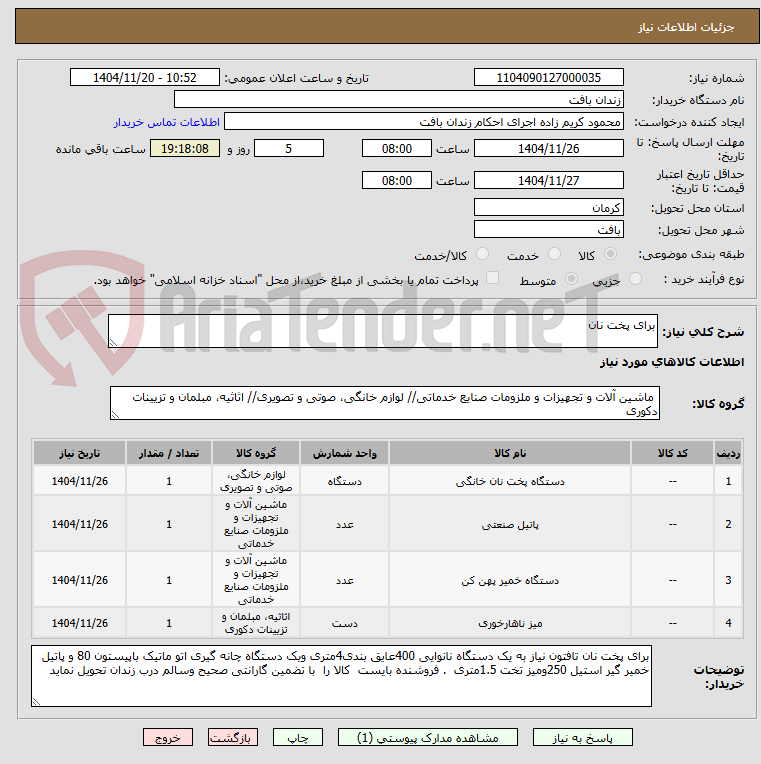
Task: Open مشاهده مدارک پیوستی (1) attachments
Action: pos(428,738)
